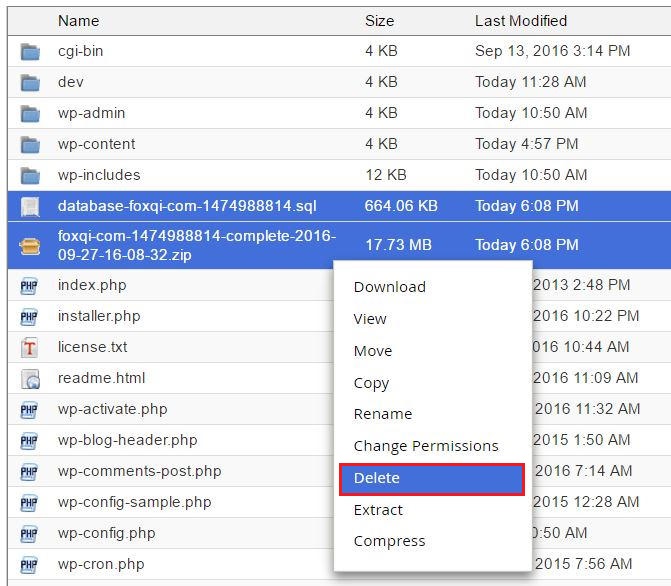This screenshot has width=671, height=586.
Task: Select the wp-config-sample.php file name
Action: click(x=135, y=502)
